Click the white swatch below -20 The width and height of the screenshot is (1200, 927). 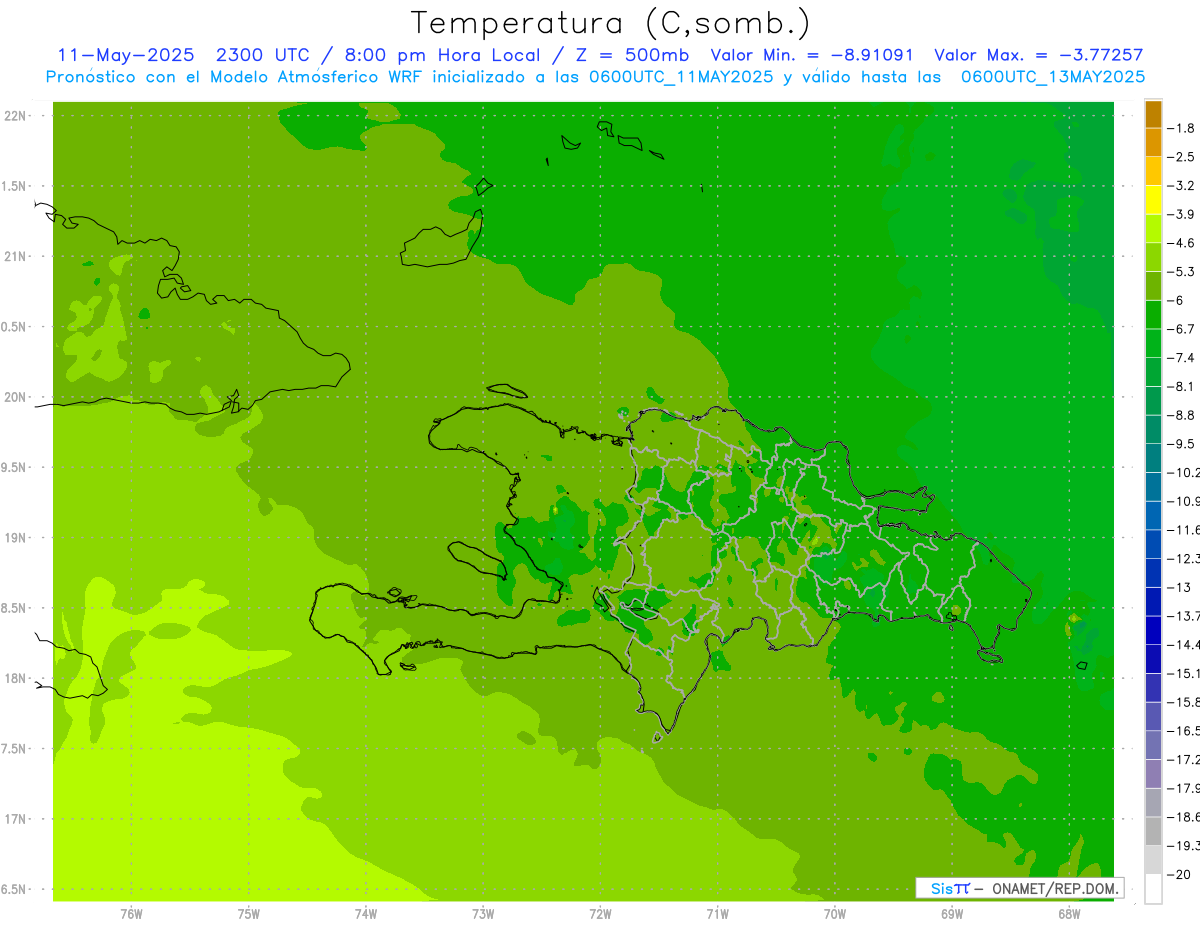[1153, 889]
